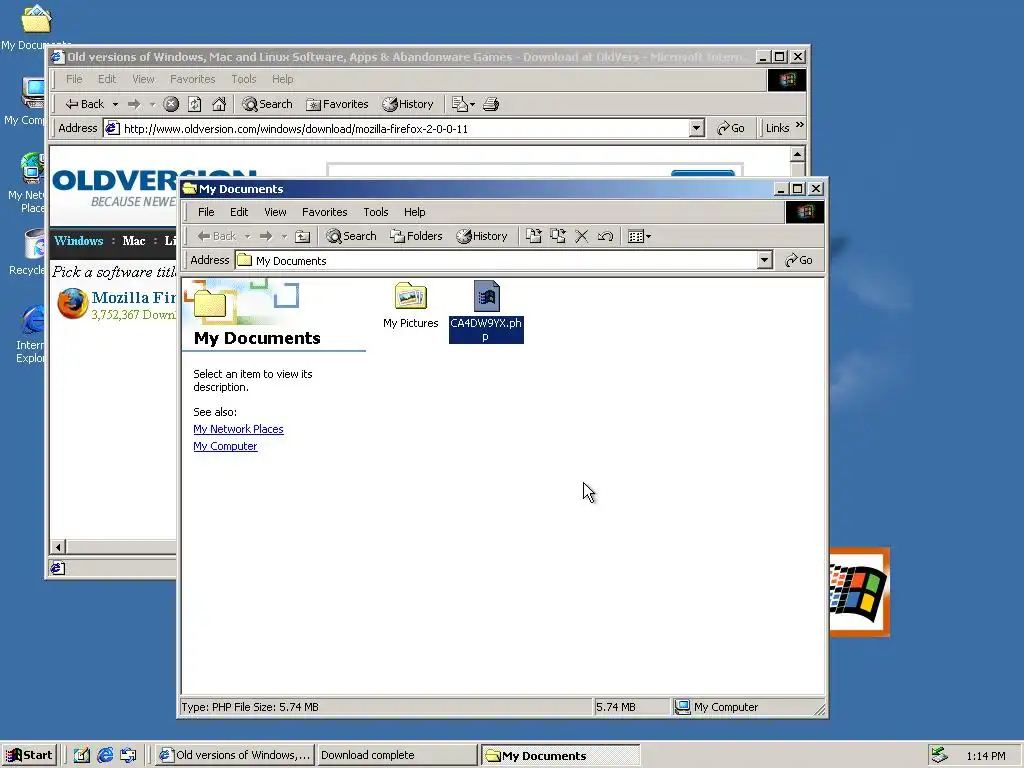This screenshot has height=768, width=1024.
Task: Click the Mozilla Firefox logo icon
Action: coord(72,304)
